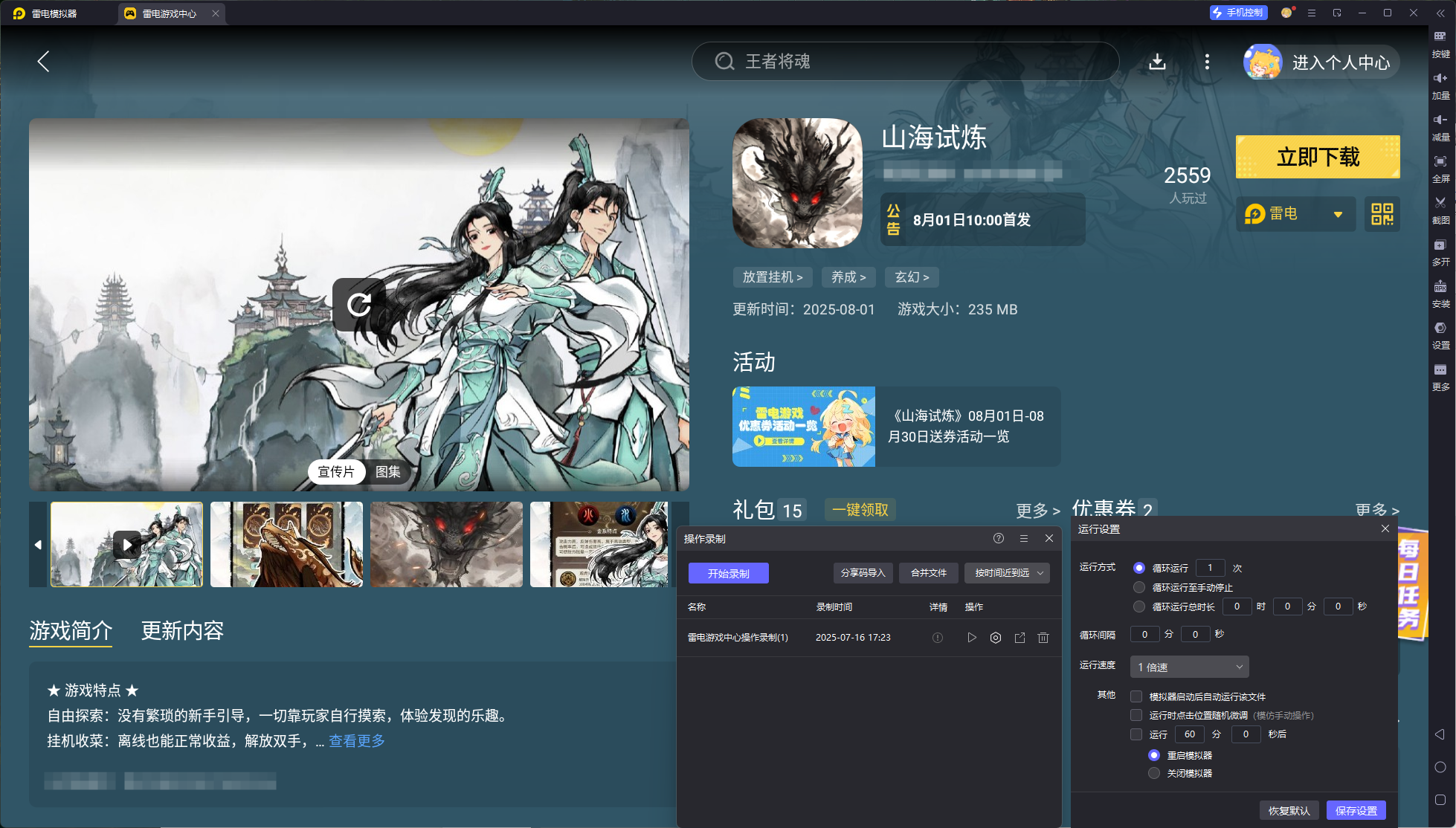Select the 宣传片 media tab
The width and height of the screenshot is (1456, 828).
point(336,472)
